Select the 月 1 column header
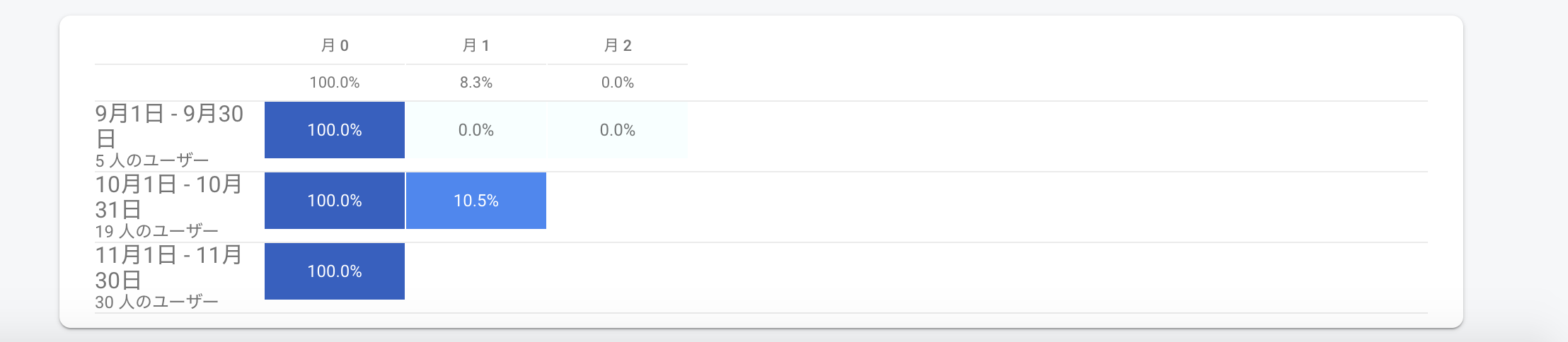Screen dimensions: 1568x342 pos(476,46)
